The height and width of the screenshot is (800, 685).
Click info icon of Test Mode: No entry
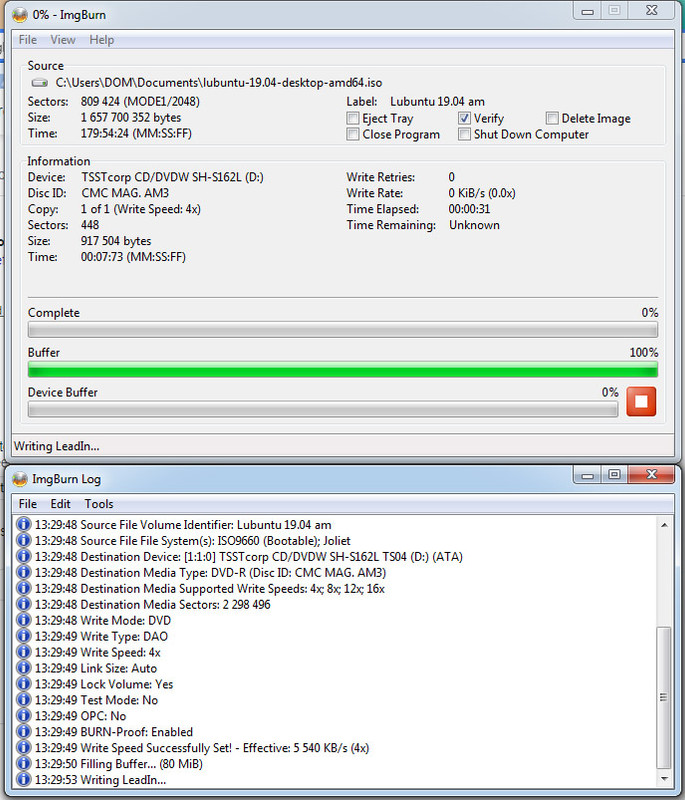click(23, 699)
